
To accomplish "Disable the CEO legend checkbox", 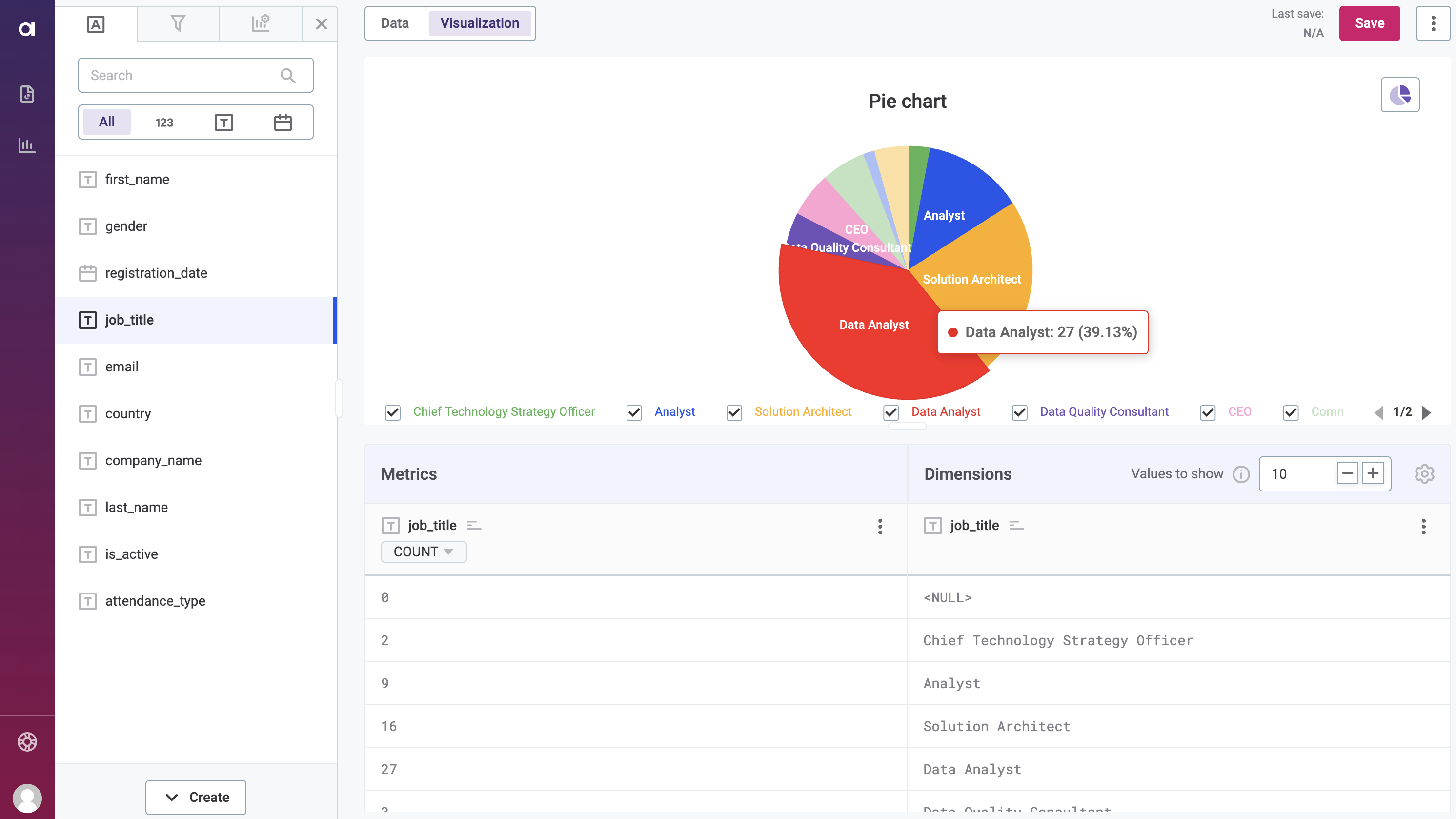I will click(1208, 411).
